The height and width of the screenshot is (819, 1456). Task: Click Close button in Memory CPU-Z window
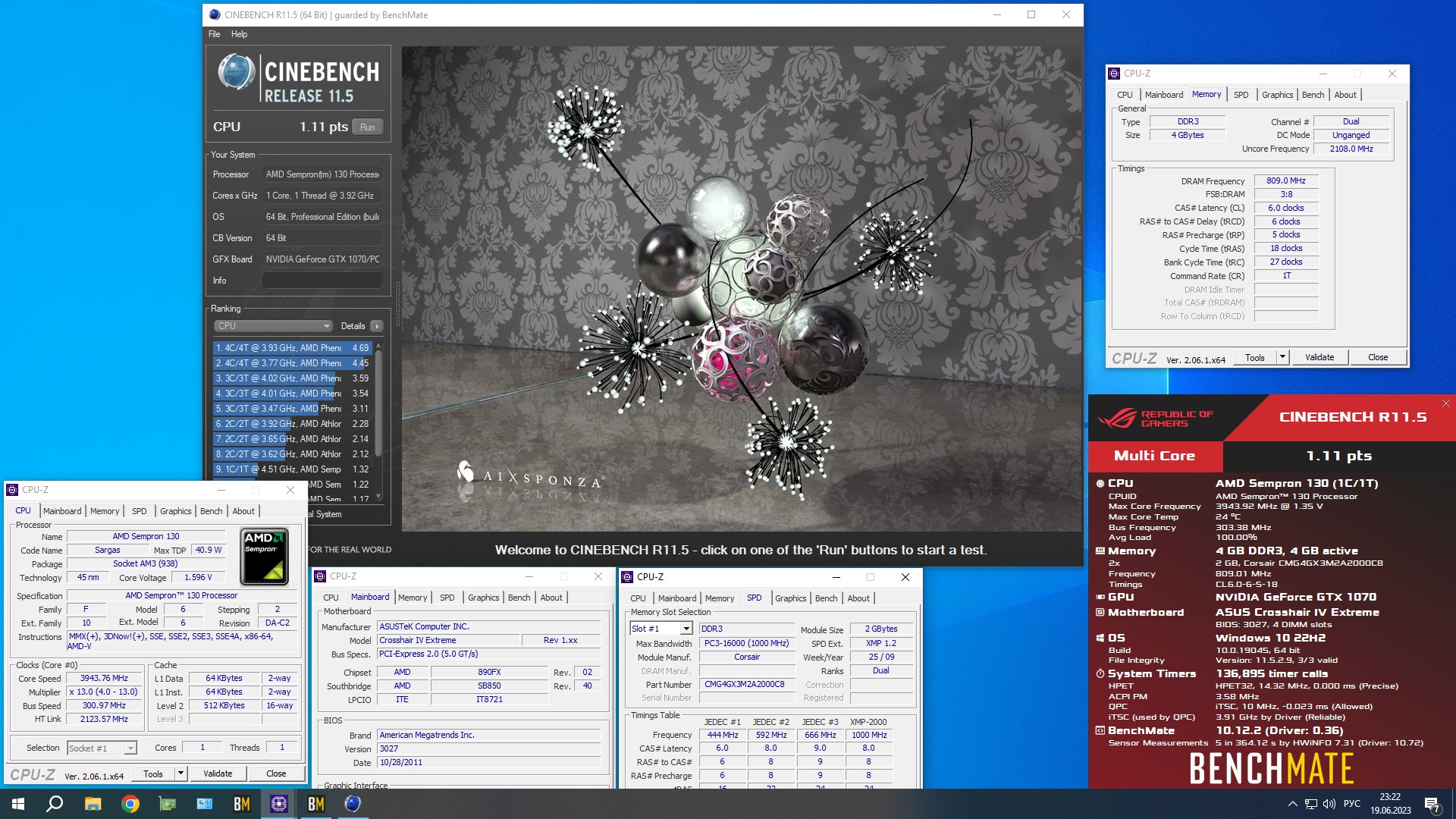click(1378, 357)
